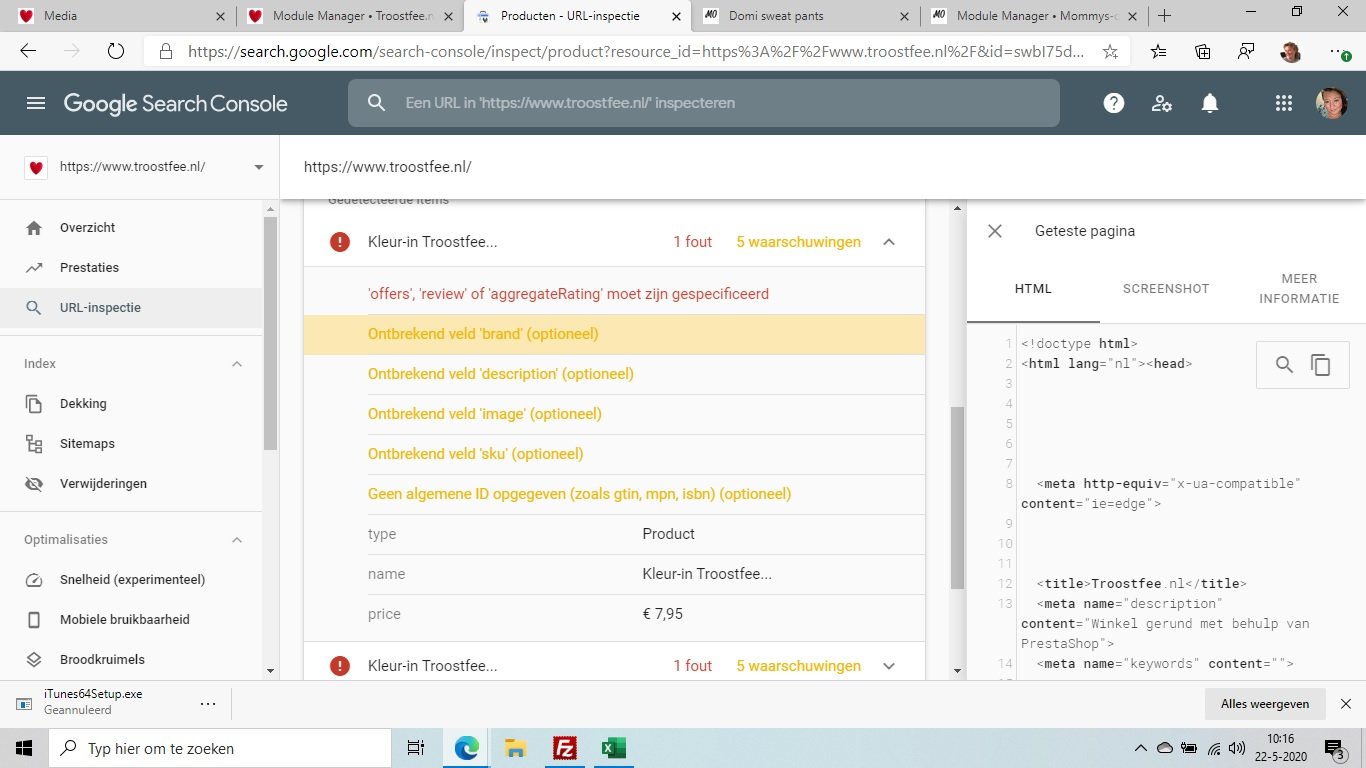This screenshot has width=1366, height=768.
Task: Select the missing 'sku' field warning
Action: click(x=614, y=454)
